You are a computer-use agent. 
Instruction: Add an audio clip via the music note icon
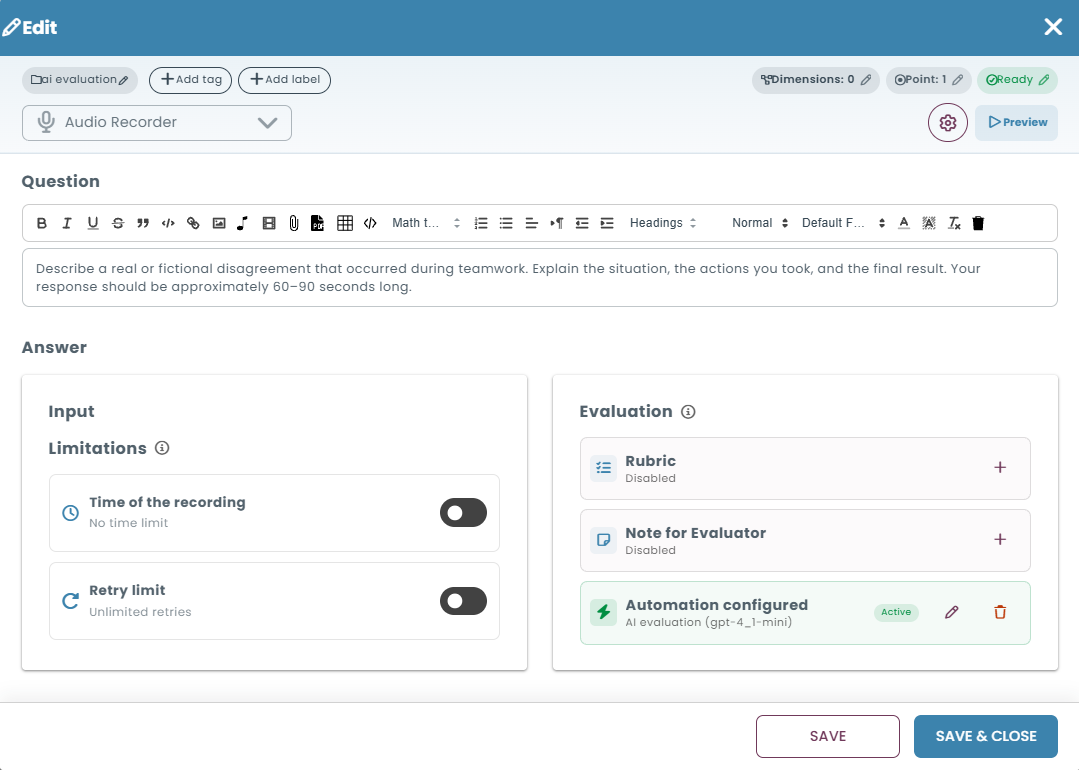pos(243,223)
